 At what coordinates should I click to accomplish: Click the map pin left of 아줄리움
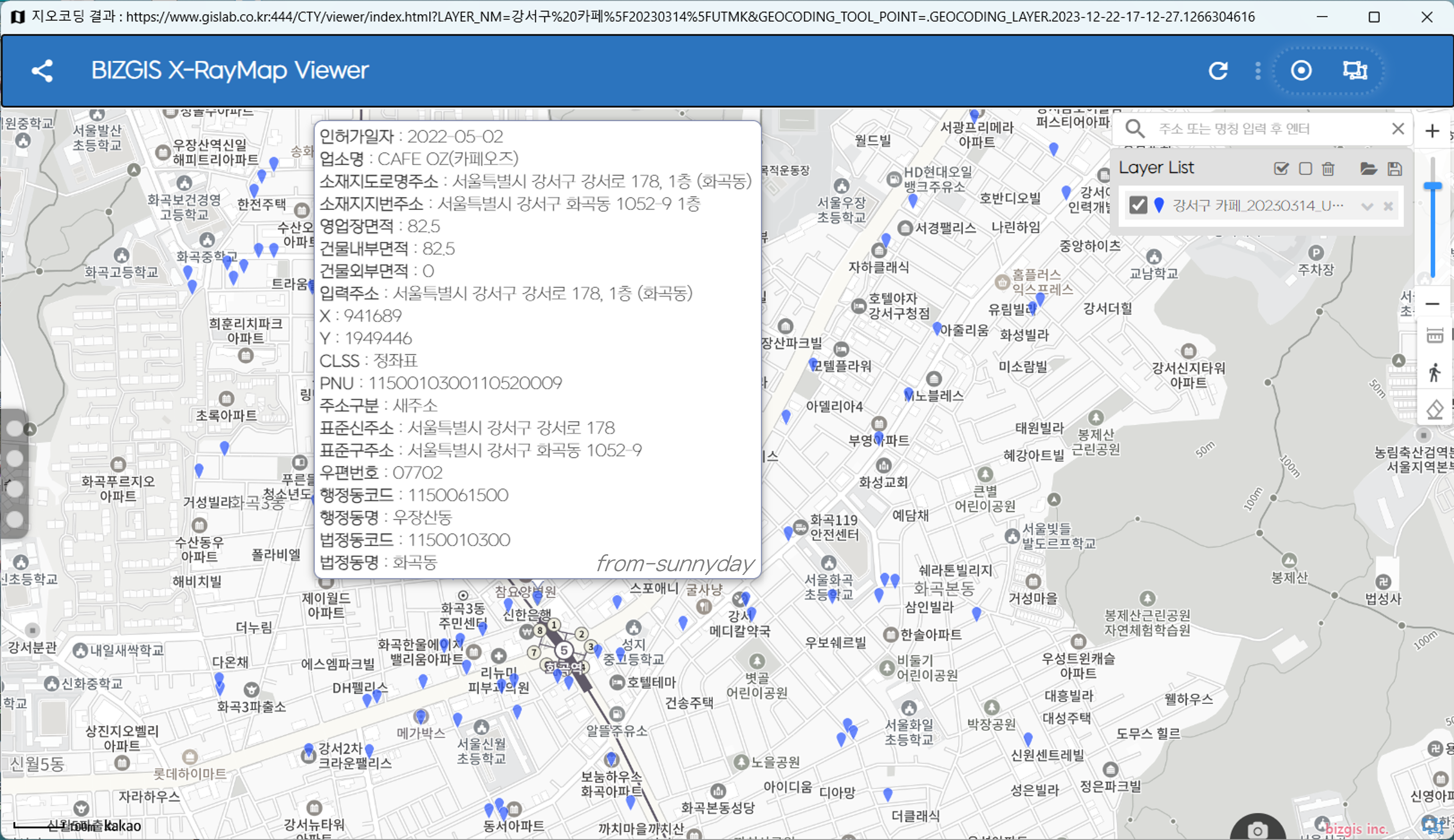[x=937, y=329]
